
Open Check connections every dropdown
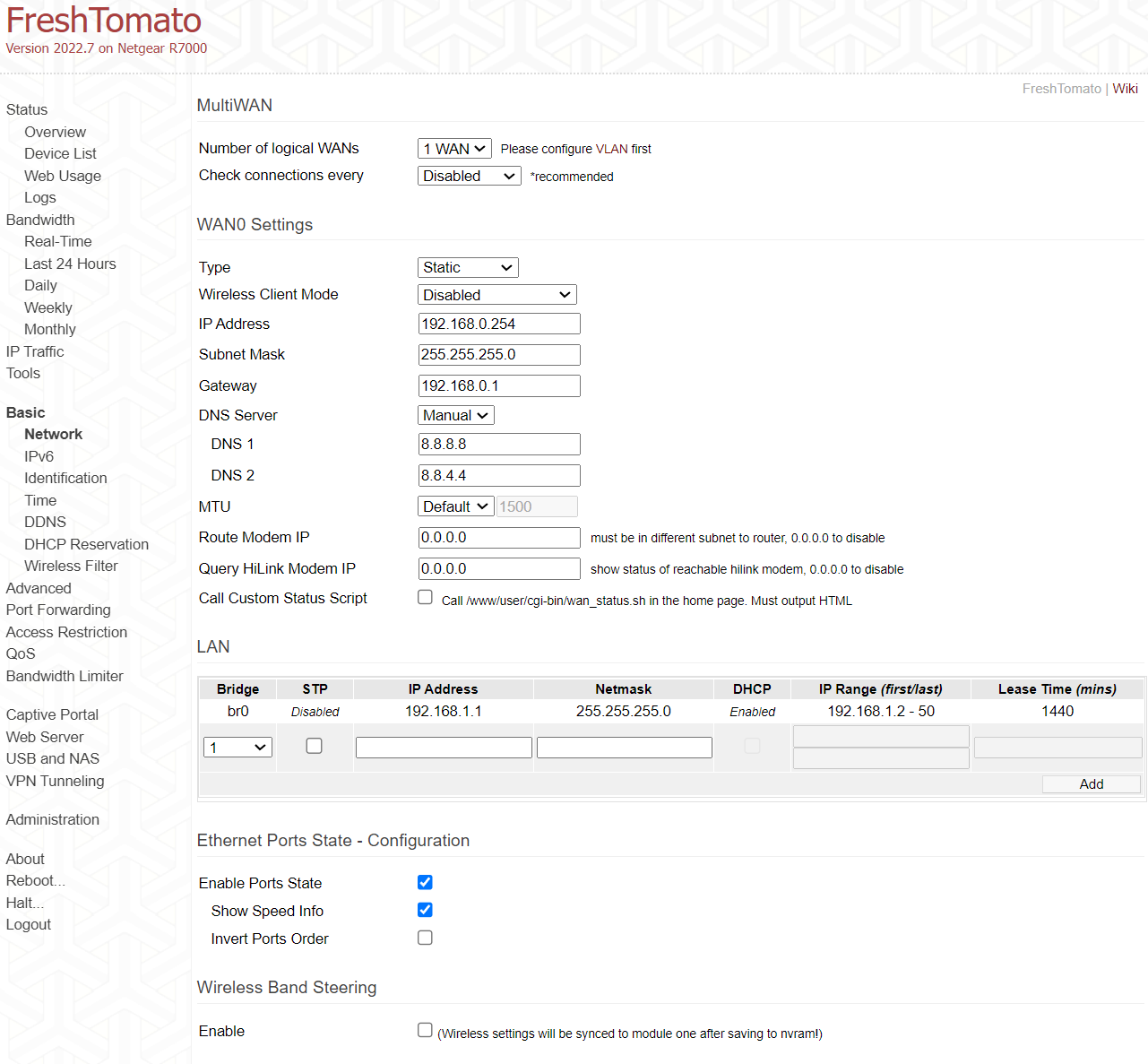pyautogui.click(x=470, y=176)
